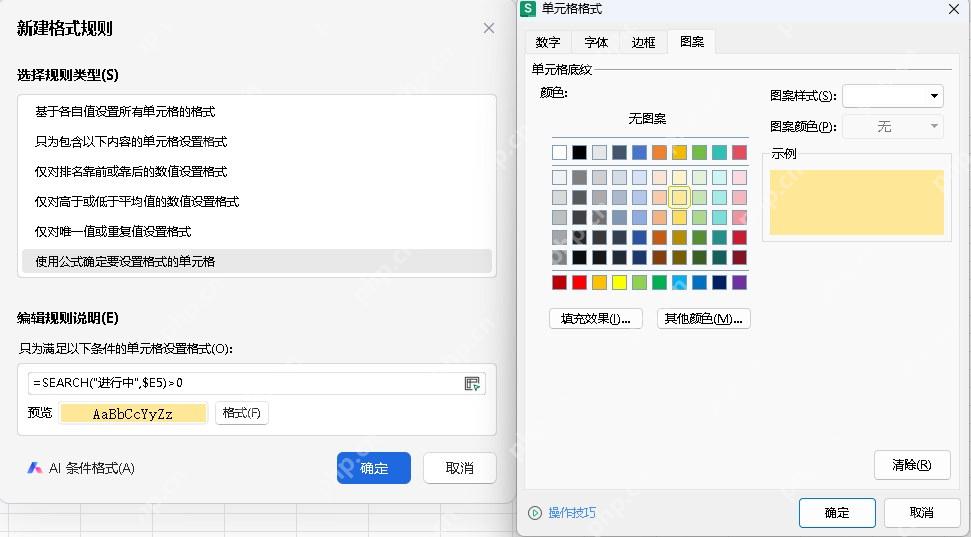This screenshot has width=971, height=537.
Task: Pick the pure white swatch in top row
Action: tap(559, 152)
